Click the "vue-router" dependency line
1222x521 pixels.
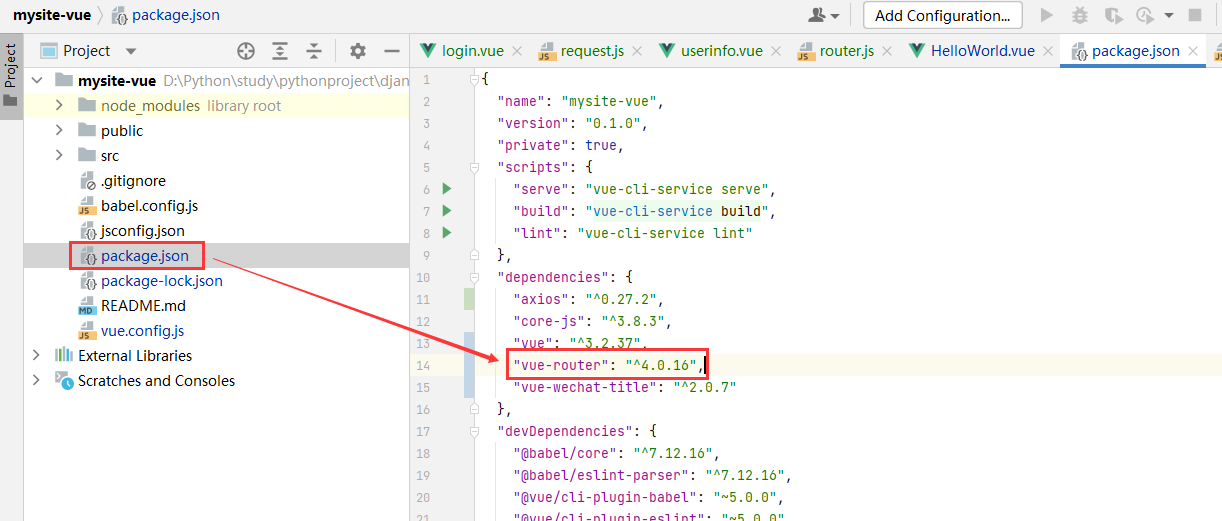[x=609, y=365]
